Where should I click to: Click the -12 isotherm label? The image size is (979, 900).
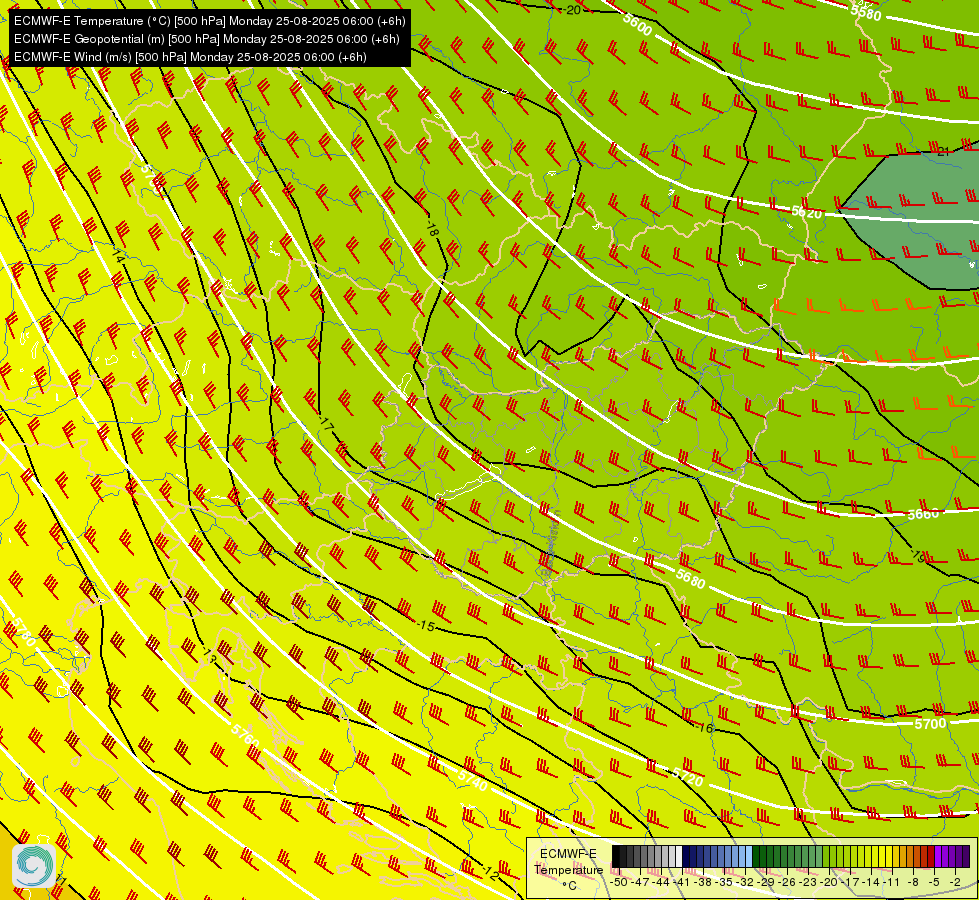click(490, 873)
